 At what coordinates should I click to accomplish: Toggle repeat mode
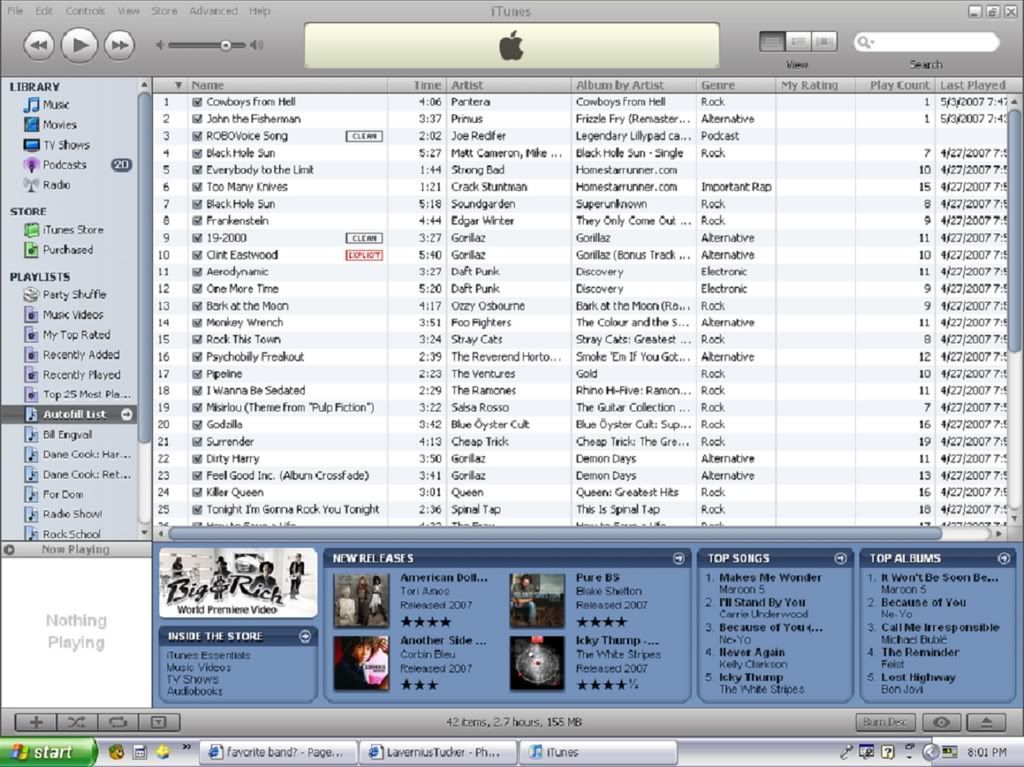tap(118, 722)
